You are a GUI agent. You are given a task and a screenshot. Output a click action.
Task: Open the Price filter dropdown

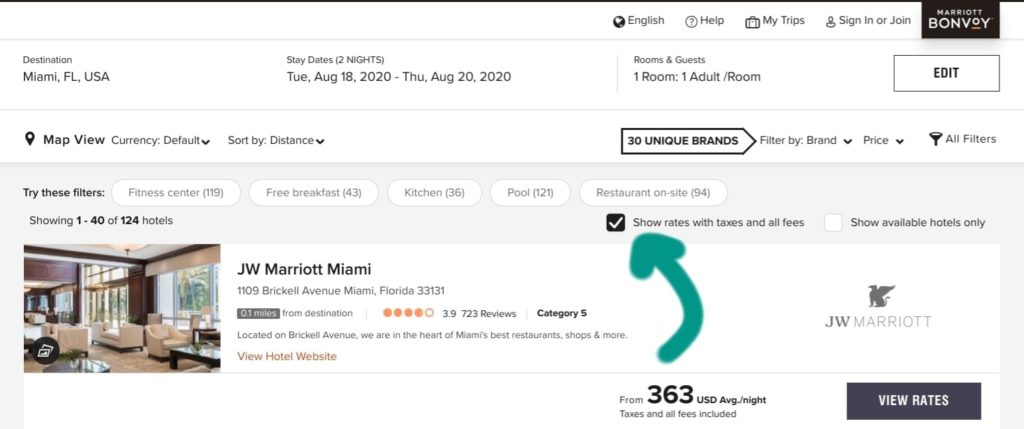pos(884,141)
